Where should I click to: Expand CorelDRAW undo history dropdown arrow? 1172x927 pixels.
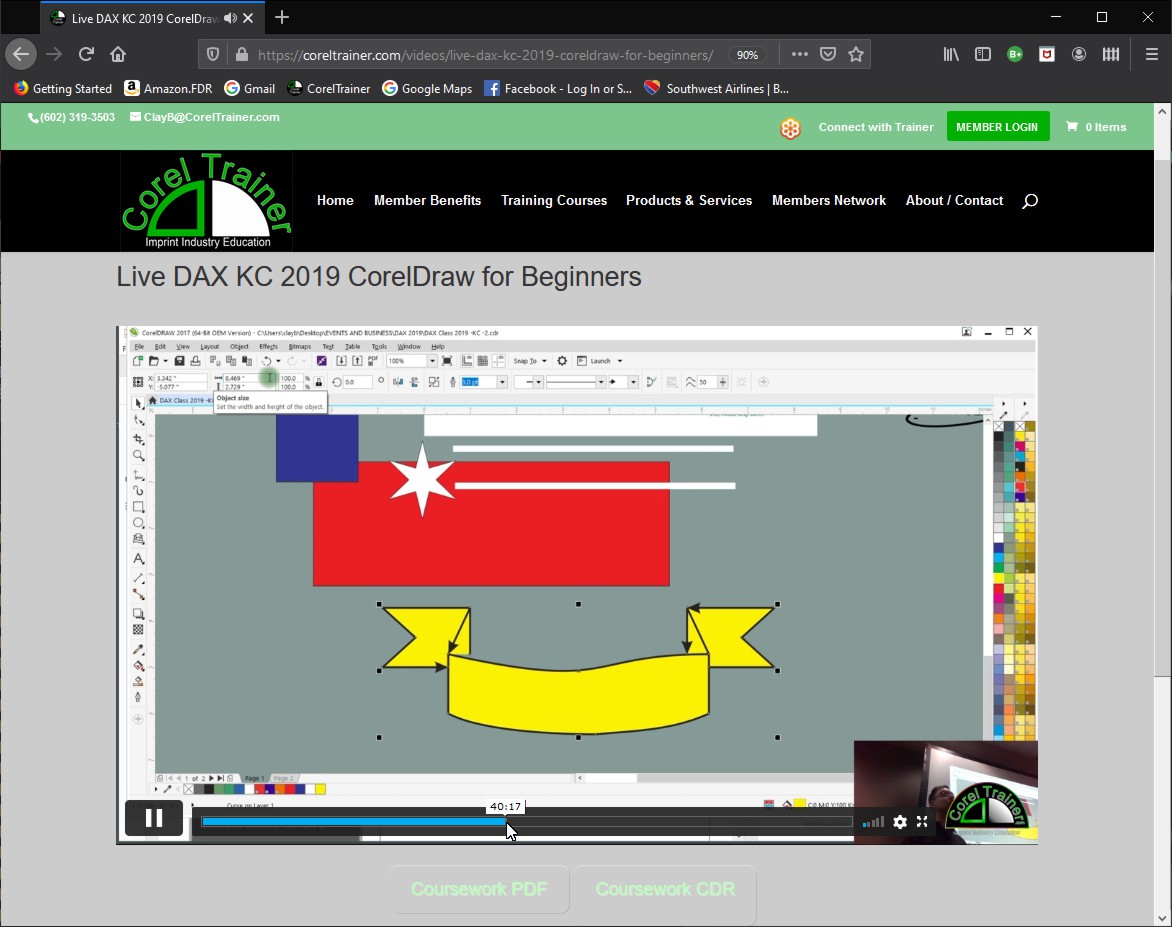[x=278, y=361]
